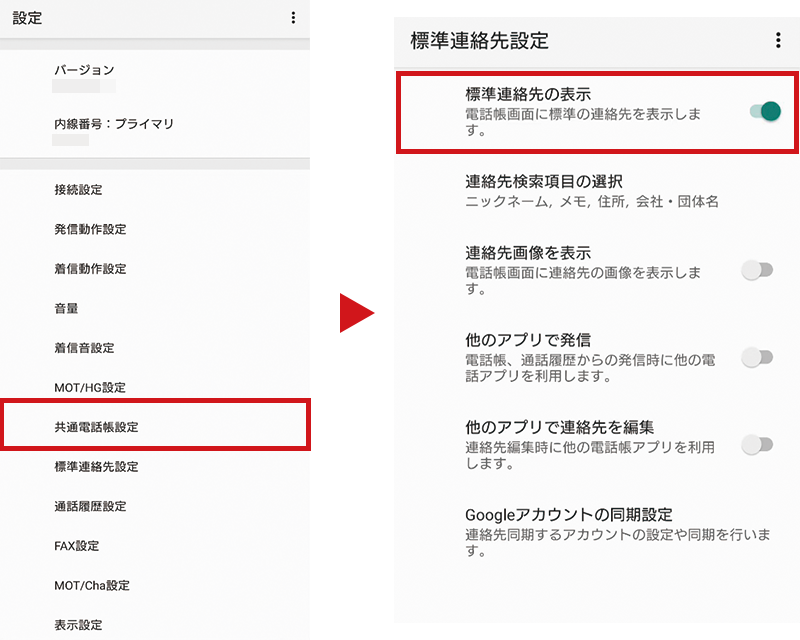Image resolution: width=800 pixels, height=640 pixels.
Task: Tap 連絡先同期するアカウント description text
Action: click(617, 542)
